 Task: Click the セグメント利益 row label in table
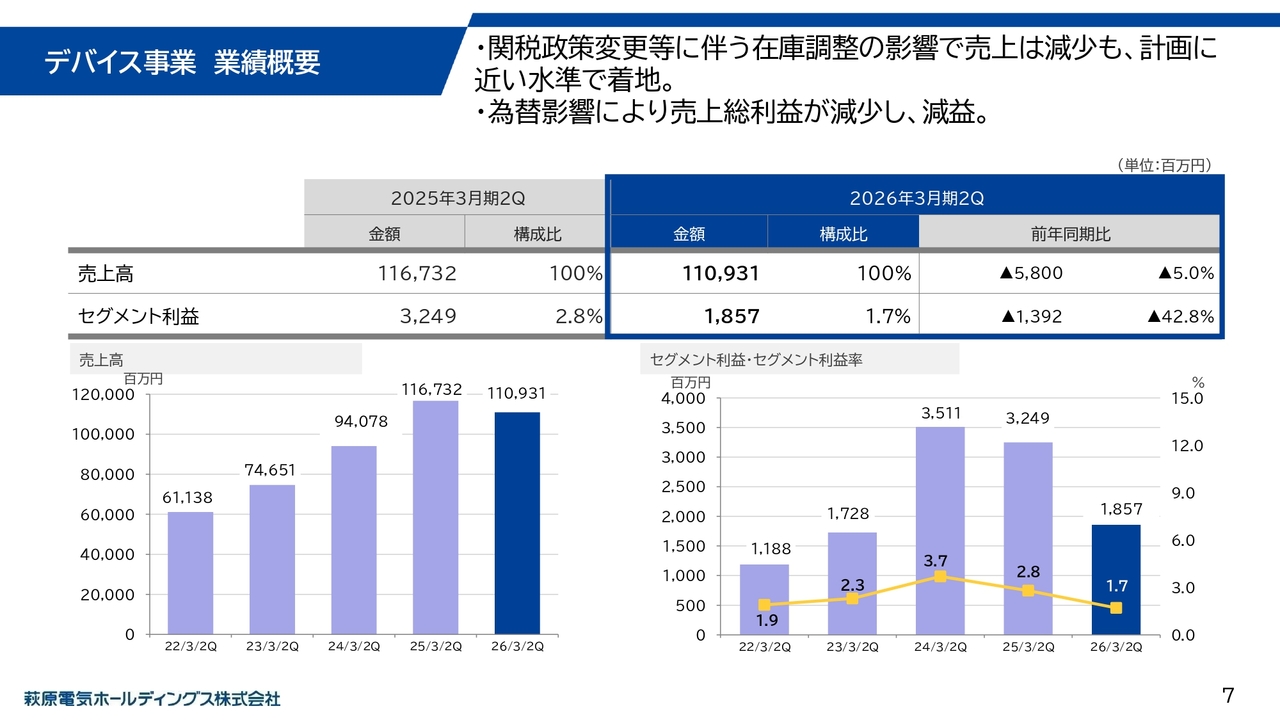(x=138, y=317)
